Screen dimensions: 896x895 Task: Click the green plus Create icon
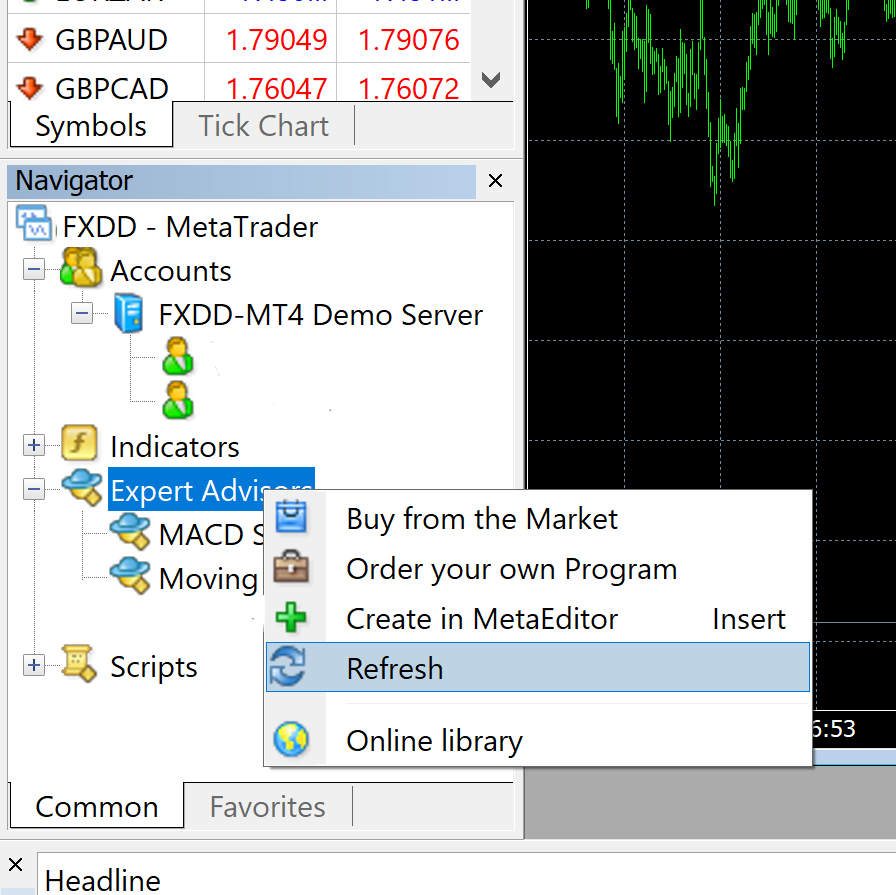[291, 617]
